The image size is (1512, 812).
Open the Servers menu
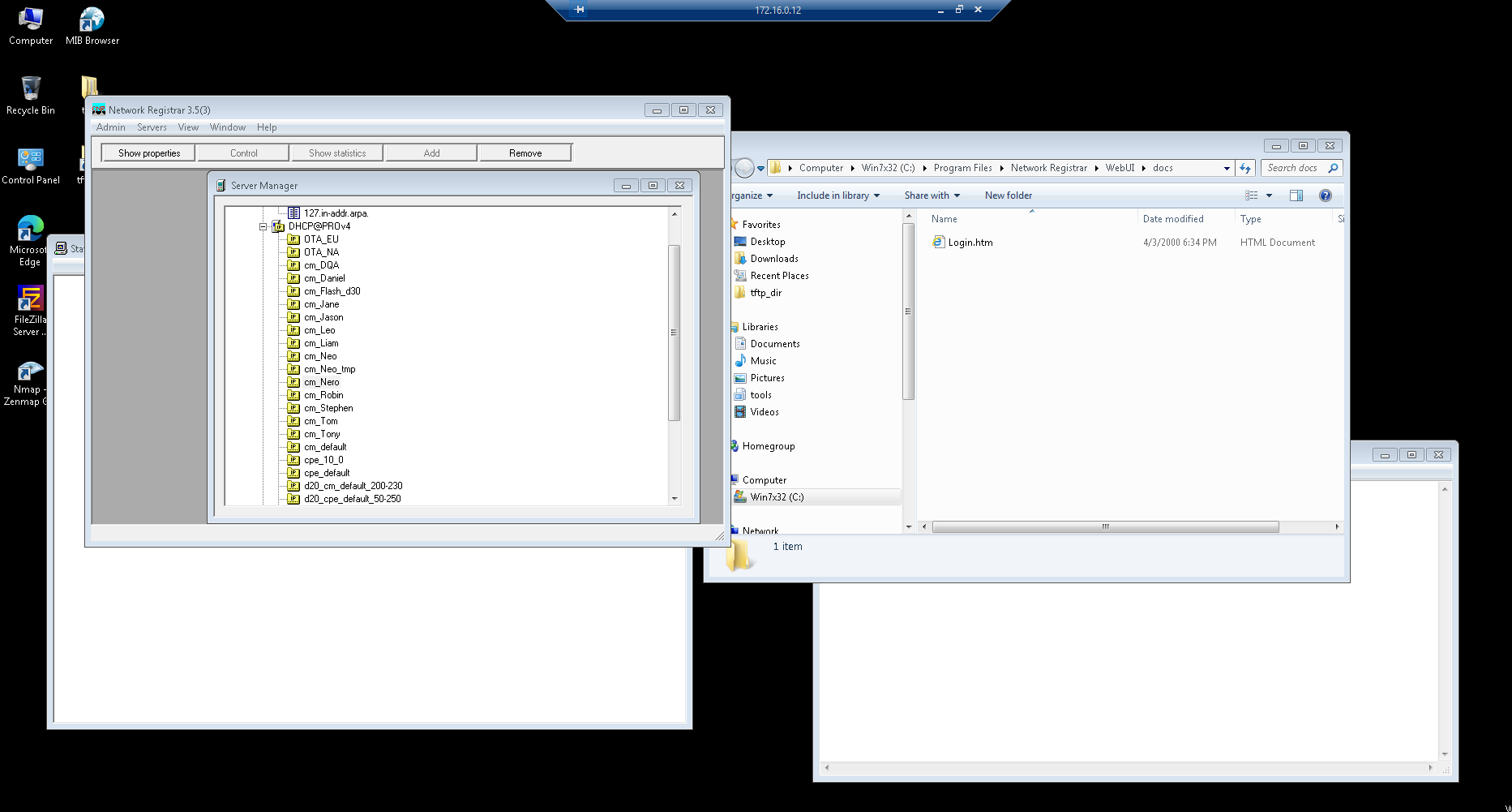(x=152, y=127)
